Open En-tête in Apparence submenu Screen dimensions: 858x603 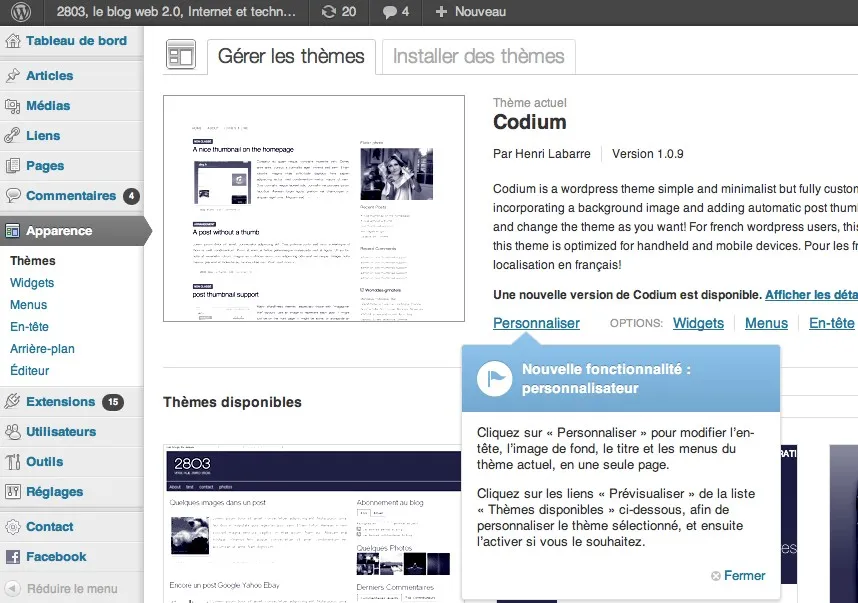coord(30,327)
